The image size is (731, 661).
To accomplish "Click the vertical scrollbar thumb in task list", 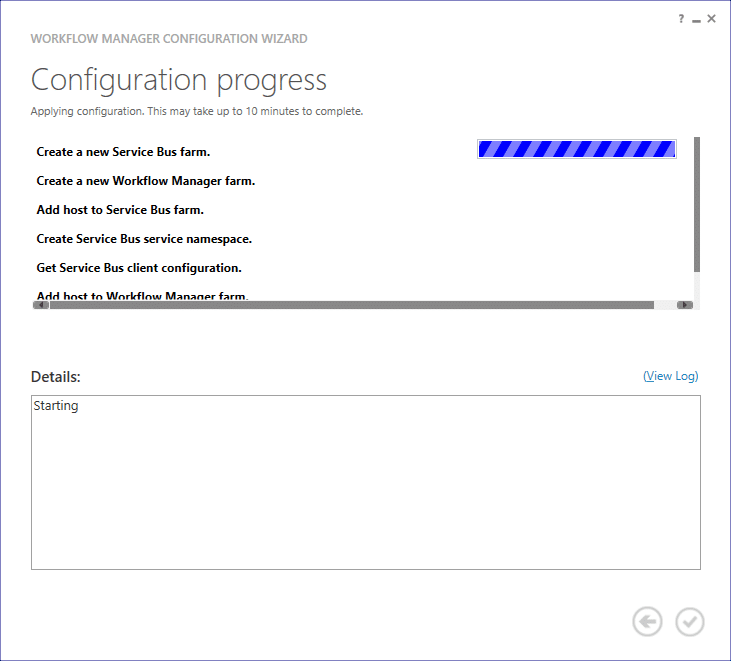I will pyautogui.click(x=697, y=204).
